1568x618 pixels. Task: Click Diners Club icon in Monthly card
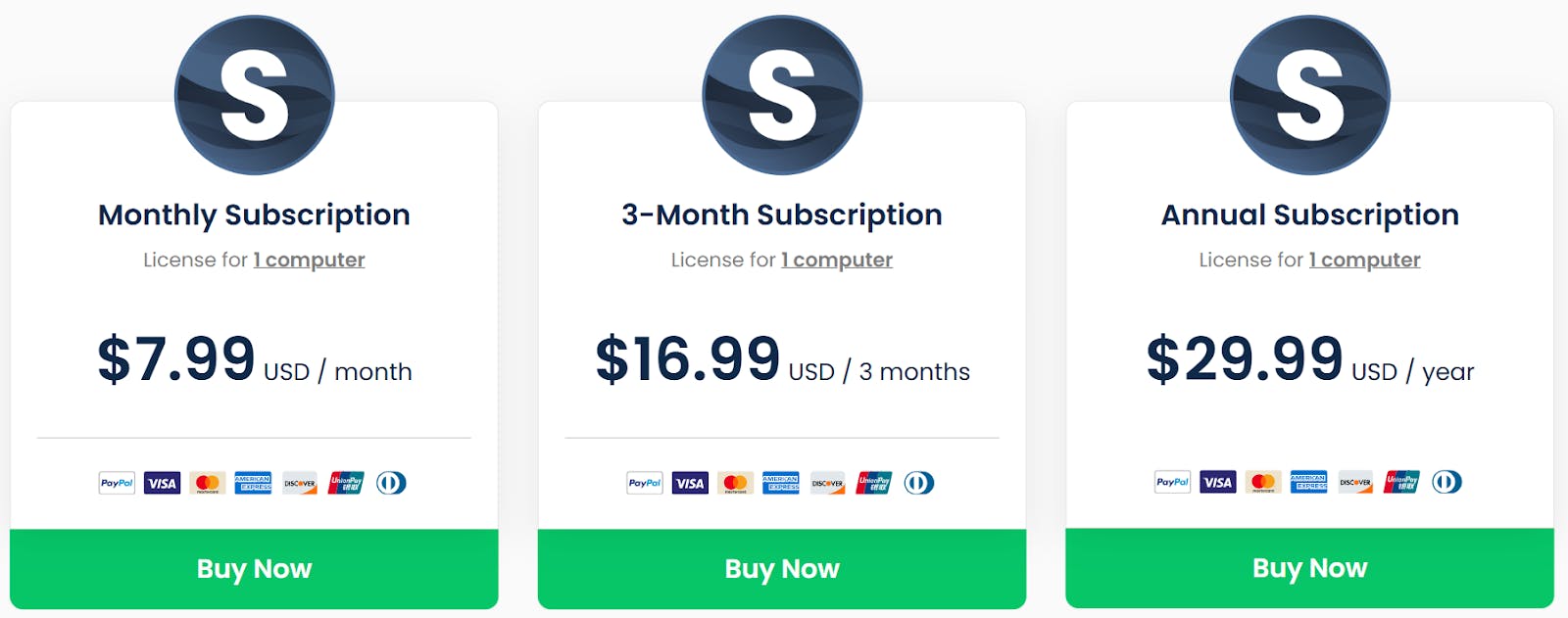391,483
